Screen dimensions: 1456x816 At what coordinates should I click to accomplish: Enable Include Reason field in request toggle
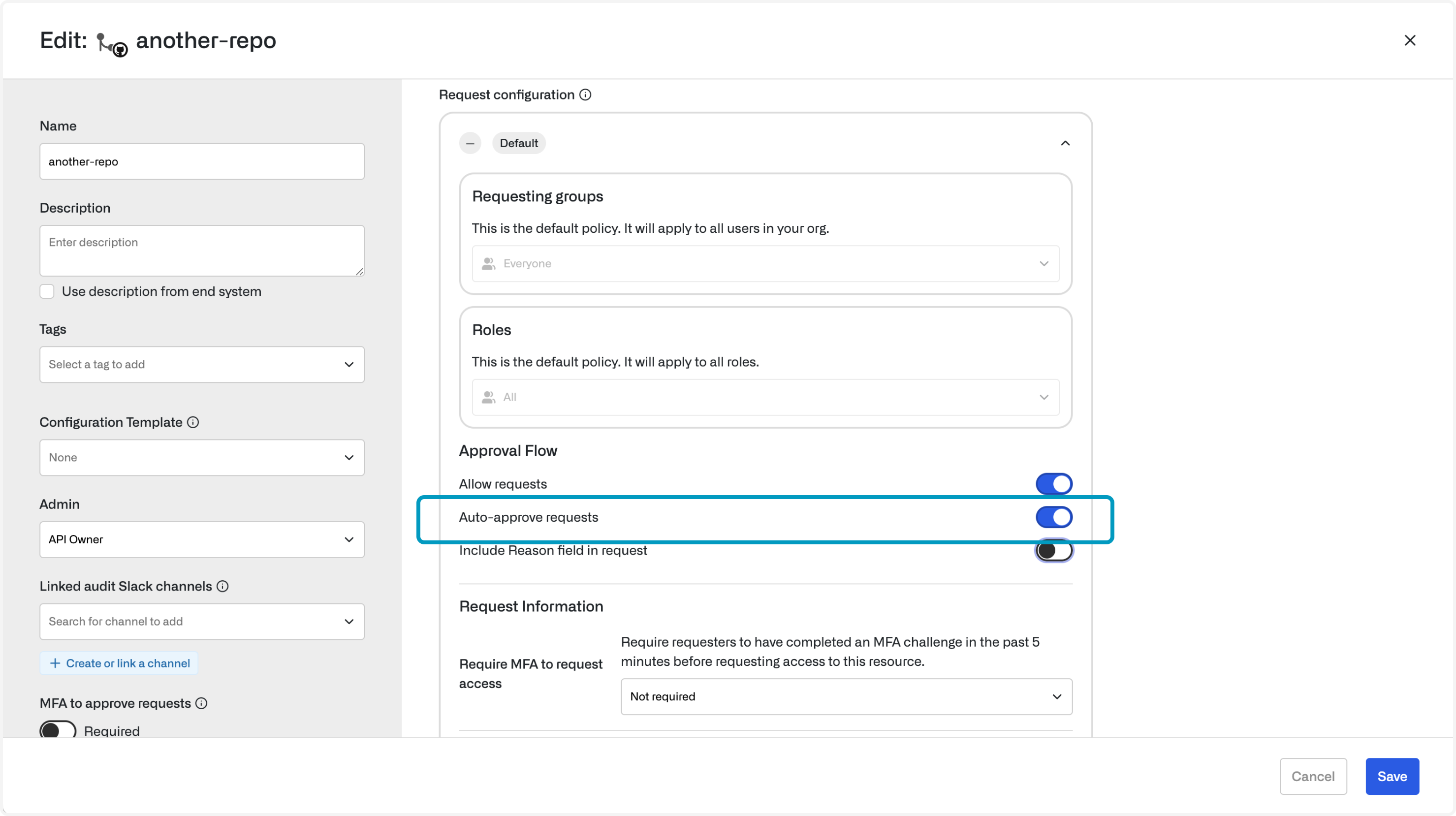point(1053,550)
